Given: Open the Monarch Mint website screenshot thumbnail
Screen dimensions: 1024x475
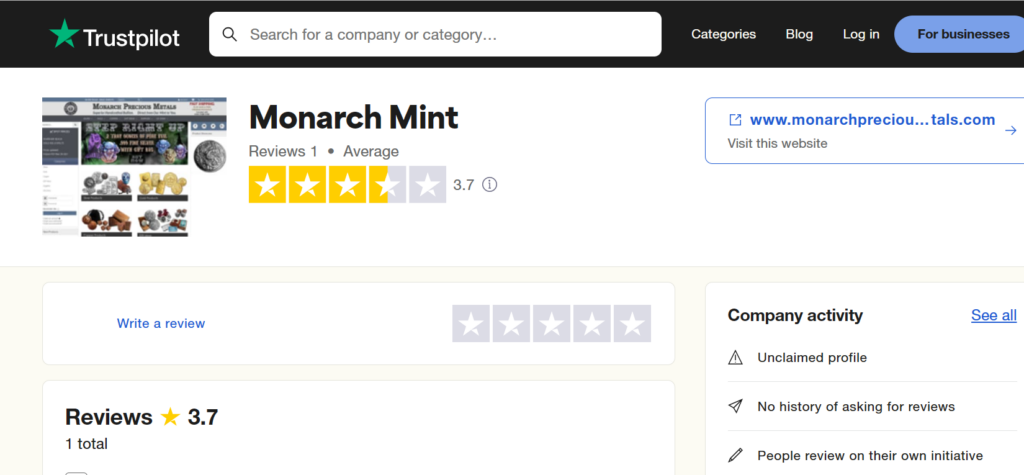Looking at the screenshot, I should [135, 167].
